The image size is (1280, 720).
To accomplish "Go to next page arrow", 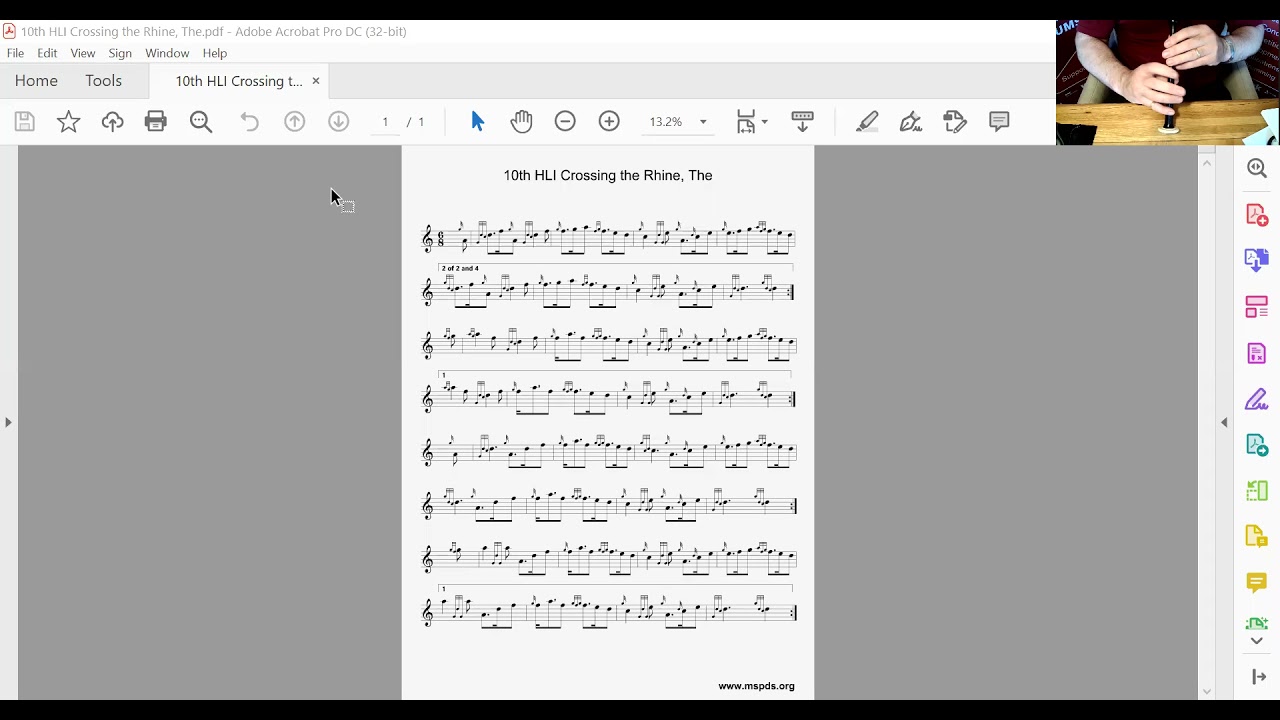I will [338, 121].
